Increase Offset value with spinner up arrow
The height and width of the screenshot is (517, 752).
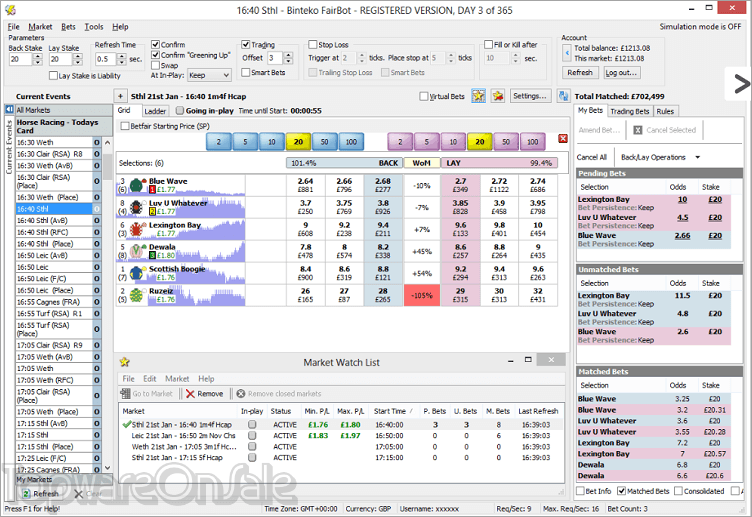pyautogui.click(x=288, y=55)
